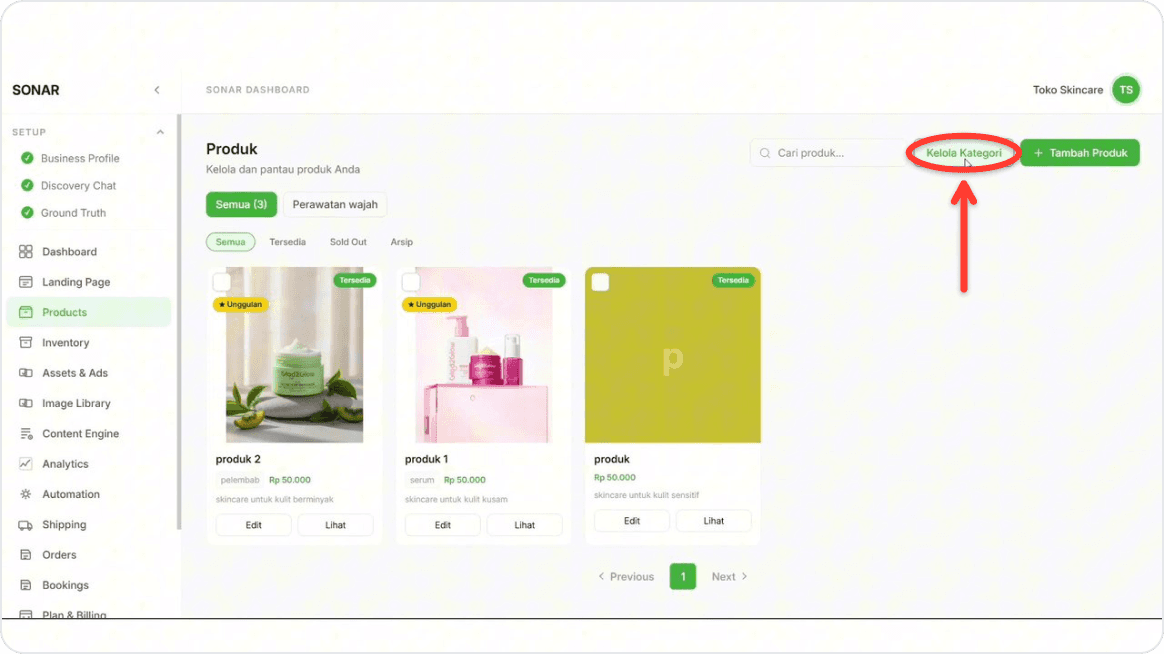
Task: Select the Semua (3) category tab
Action: (241, 204)
